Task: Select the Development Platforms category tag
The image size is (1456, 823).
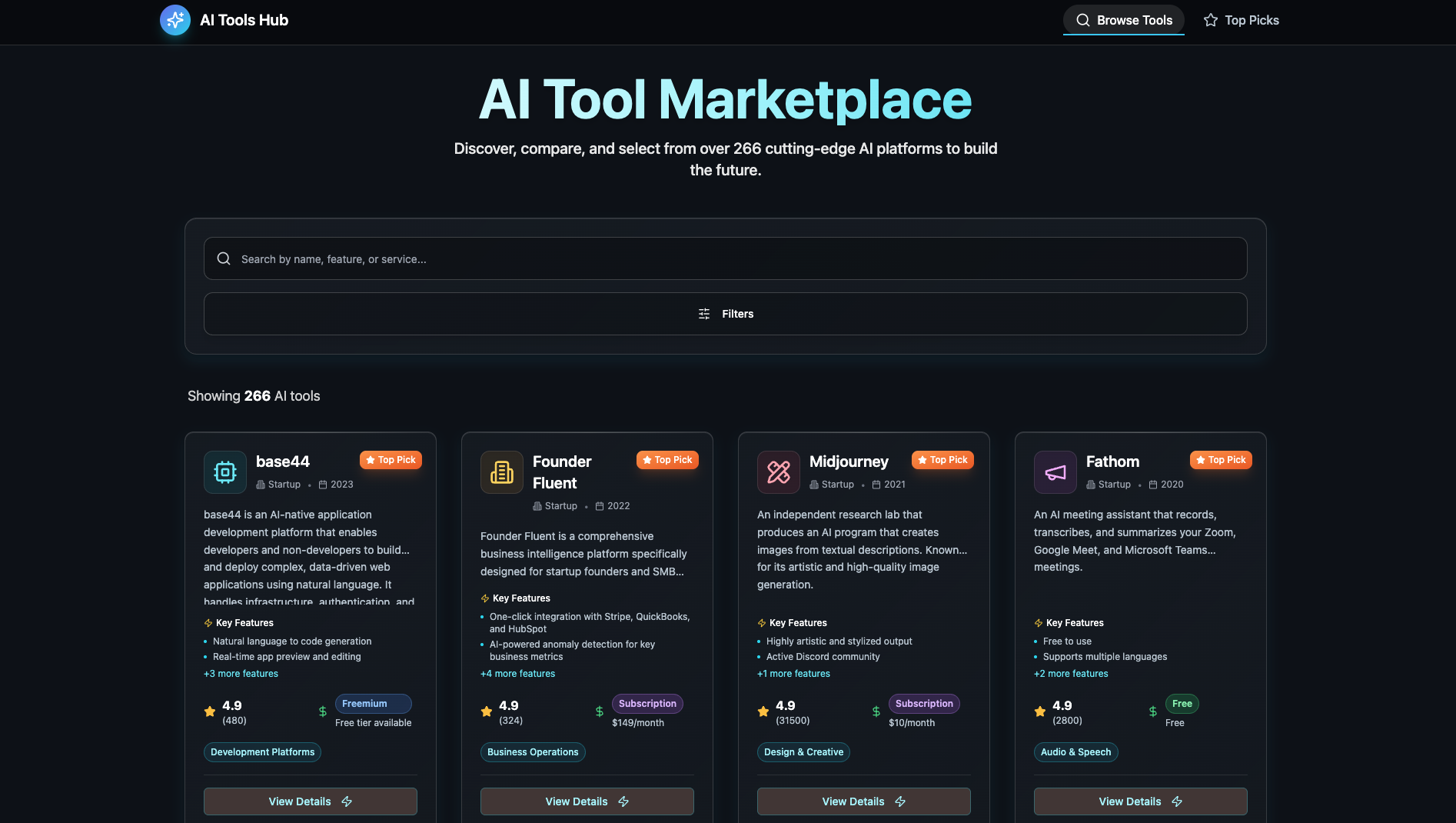Action: tap(262, 752)
